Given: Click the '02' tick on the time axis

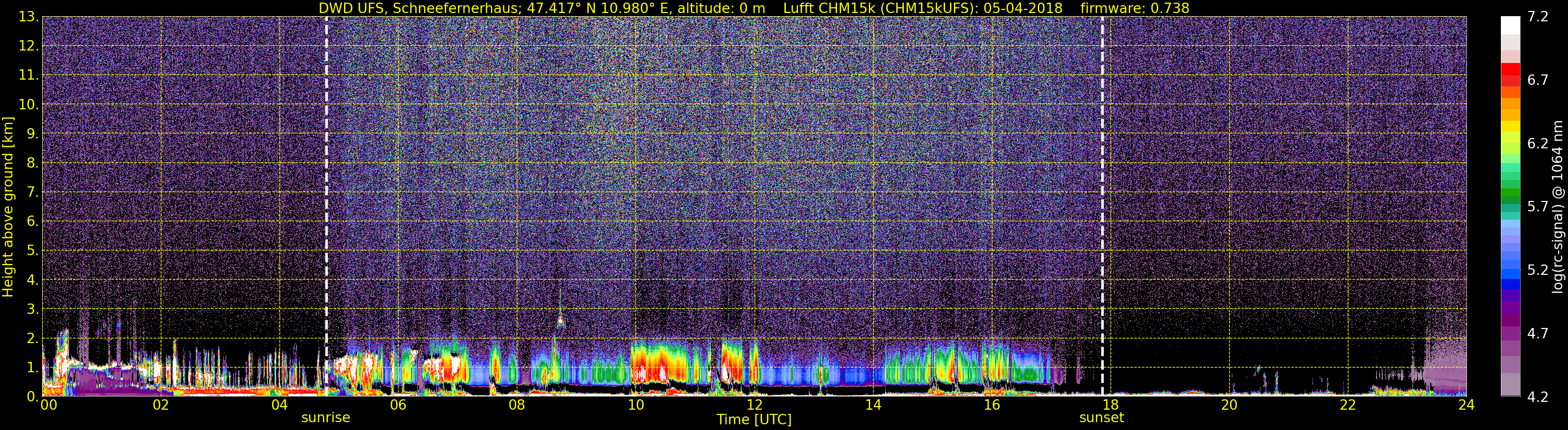Looking at the screenshot, I should tap(160, 405).
